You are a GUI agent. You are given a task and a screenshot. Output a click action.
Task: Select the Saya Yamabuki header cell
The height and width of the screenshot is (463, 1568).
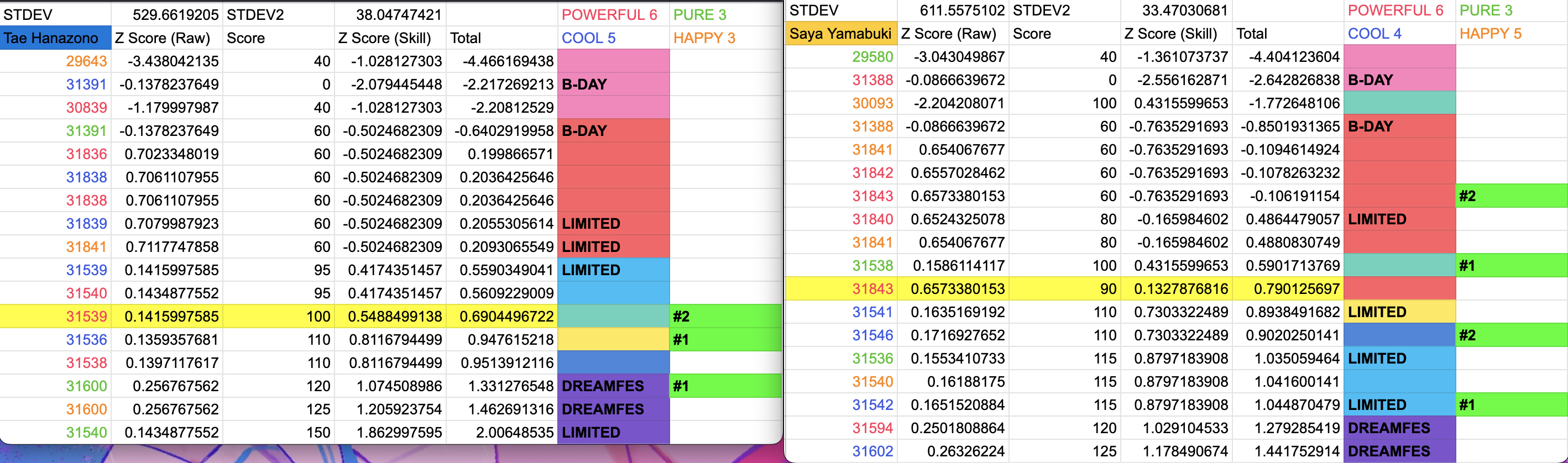[841, 34]
